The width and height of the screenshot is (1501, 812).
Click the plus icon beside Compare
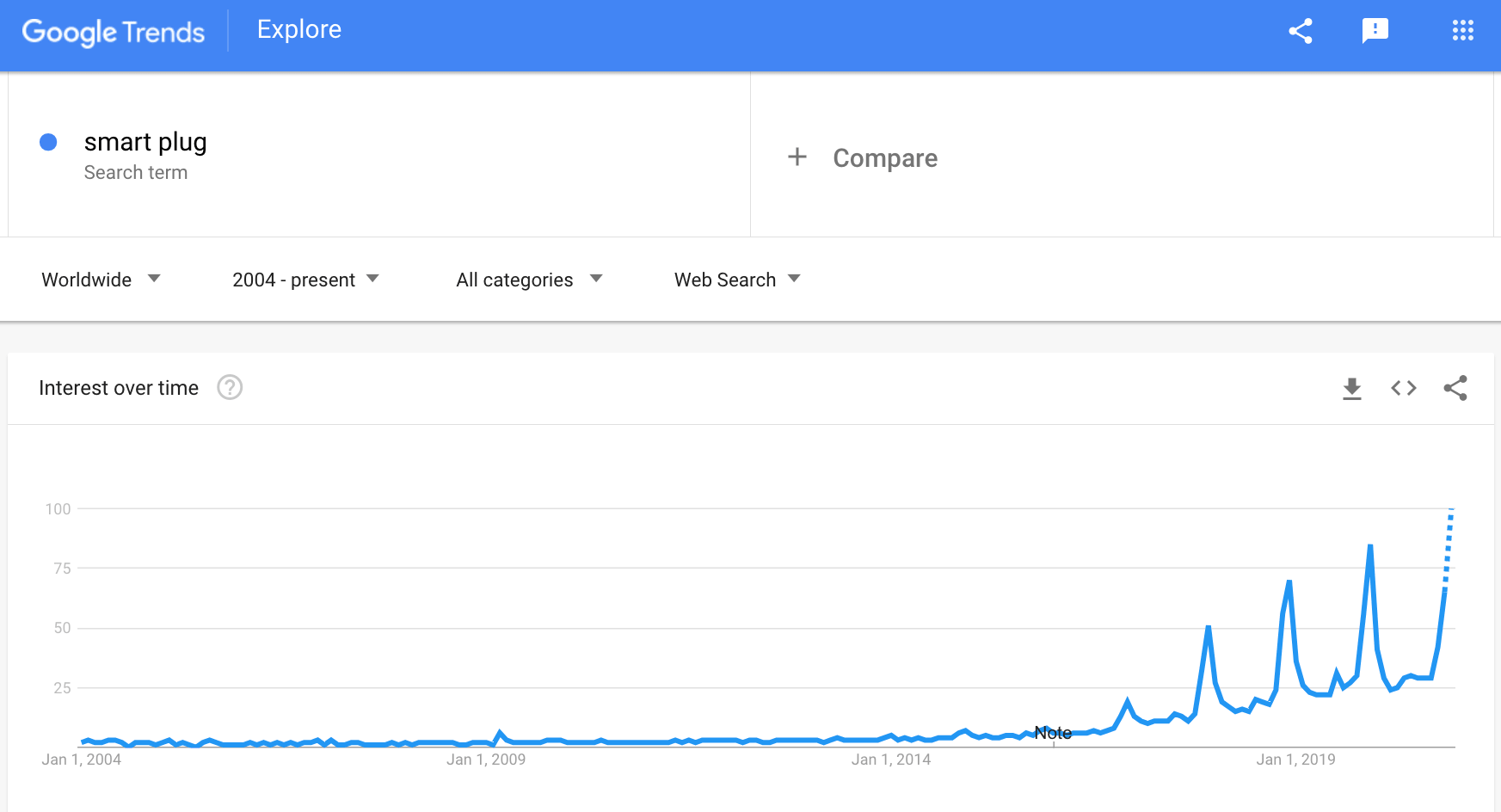pos(797,157)
